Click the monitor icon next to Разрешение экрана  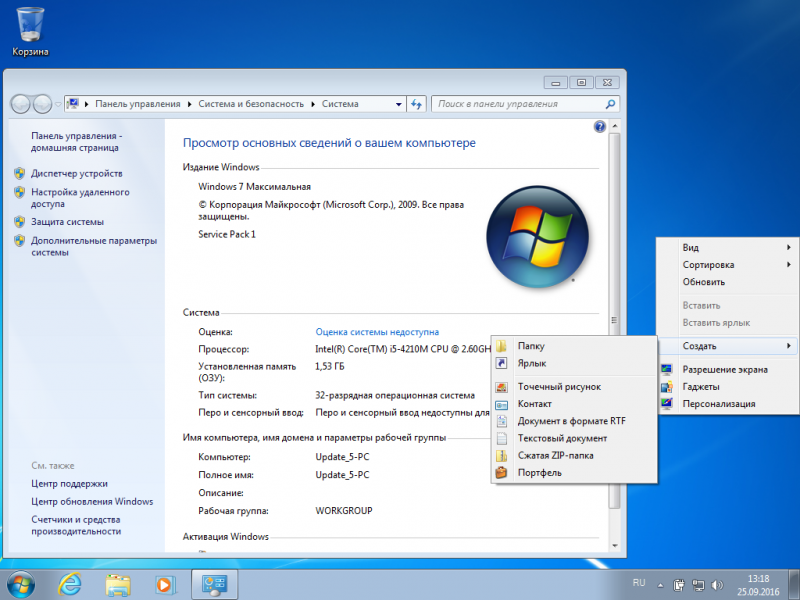[667, 369]
